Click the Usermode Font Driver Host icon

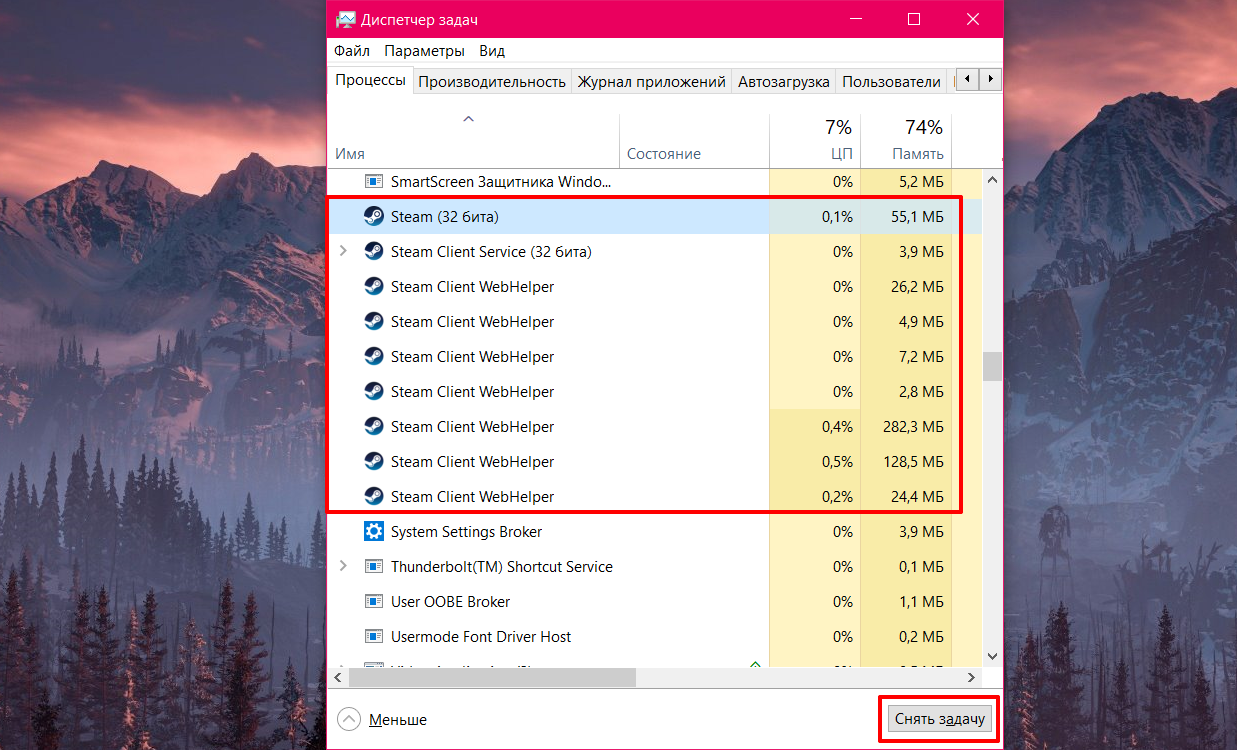click(x=374, y=637)
